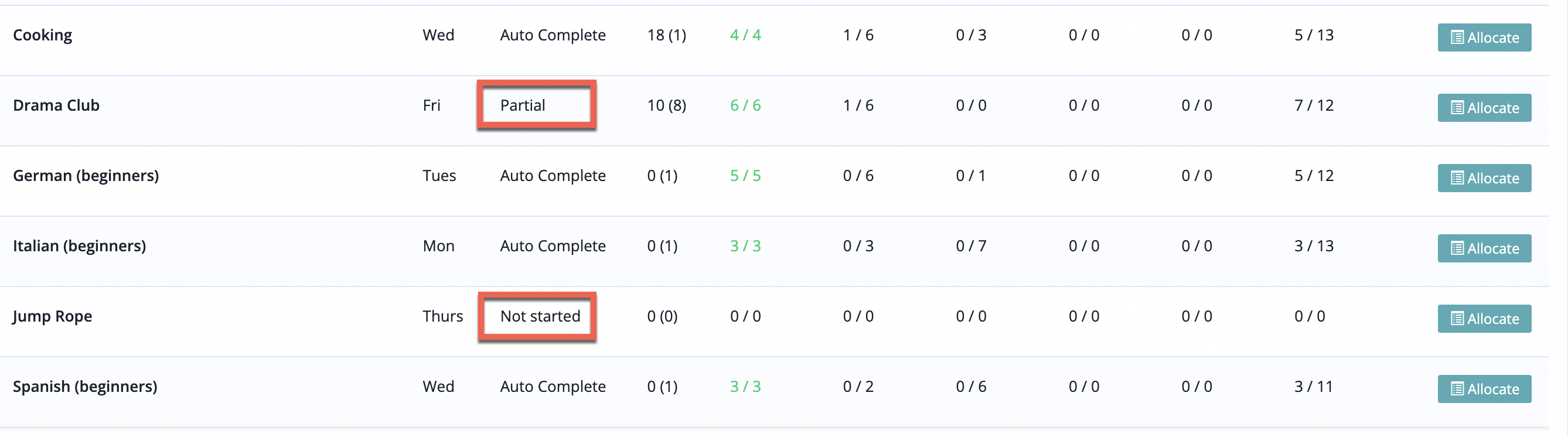1568x437 pixels.
Task: Click the Not started status label
Action: pos(540,316)
